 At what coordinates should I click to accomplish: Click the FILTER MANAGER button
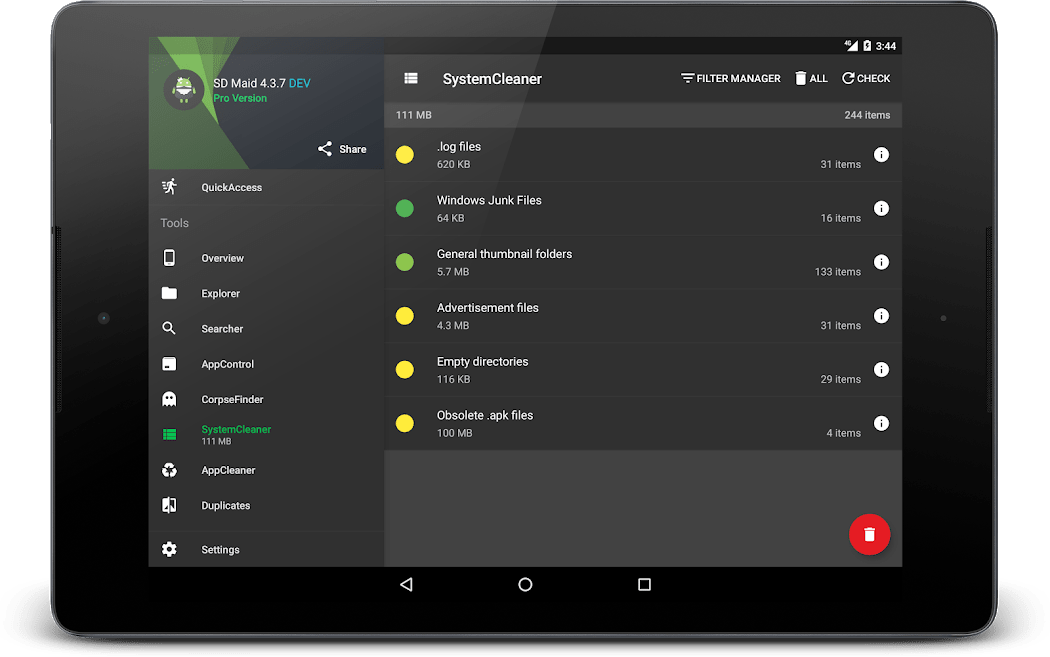730,78
